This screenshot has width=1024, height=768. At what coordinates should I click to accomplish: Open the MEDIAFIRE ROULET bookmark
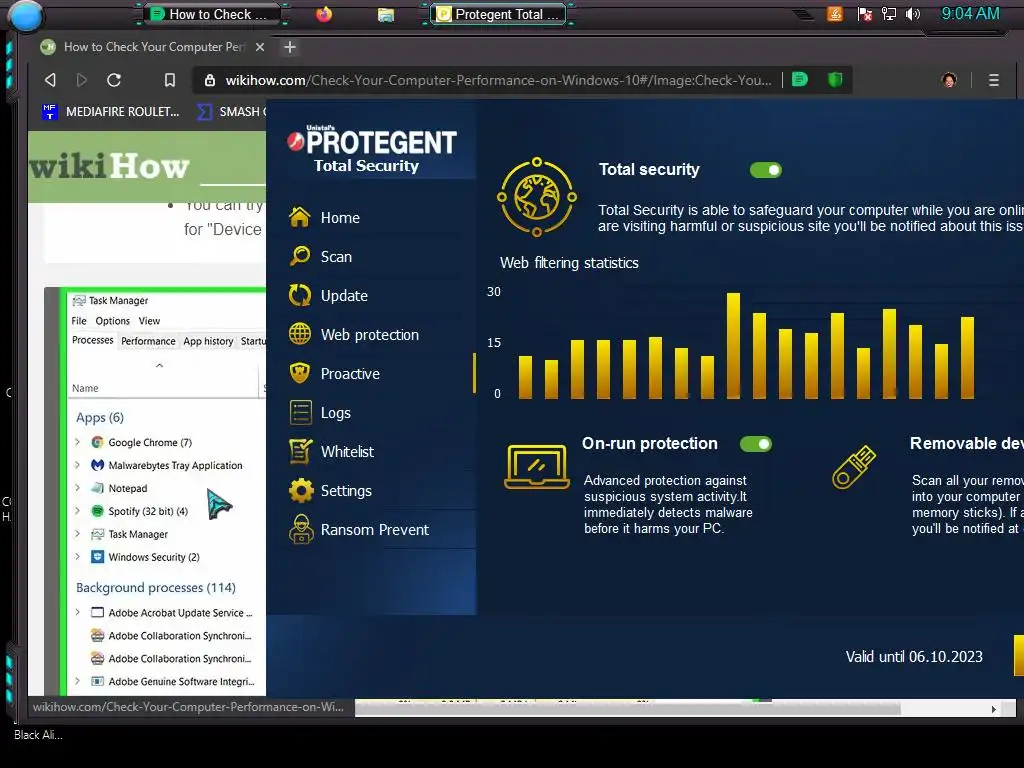(x=111, y=112)
